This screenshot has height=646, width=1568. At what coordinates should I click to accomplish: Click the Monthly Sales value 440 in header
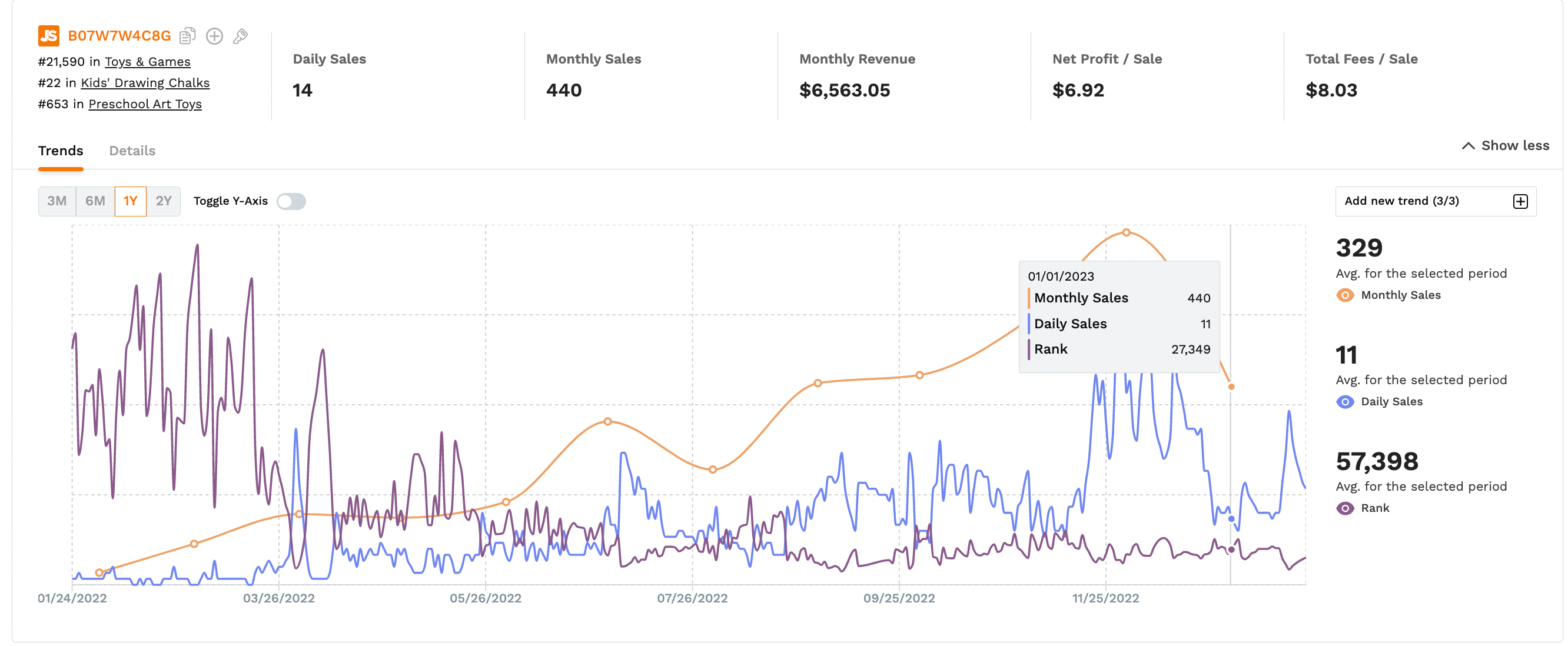pyautogui.click(x=564, y=91)
